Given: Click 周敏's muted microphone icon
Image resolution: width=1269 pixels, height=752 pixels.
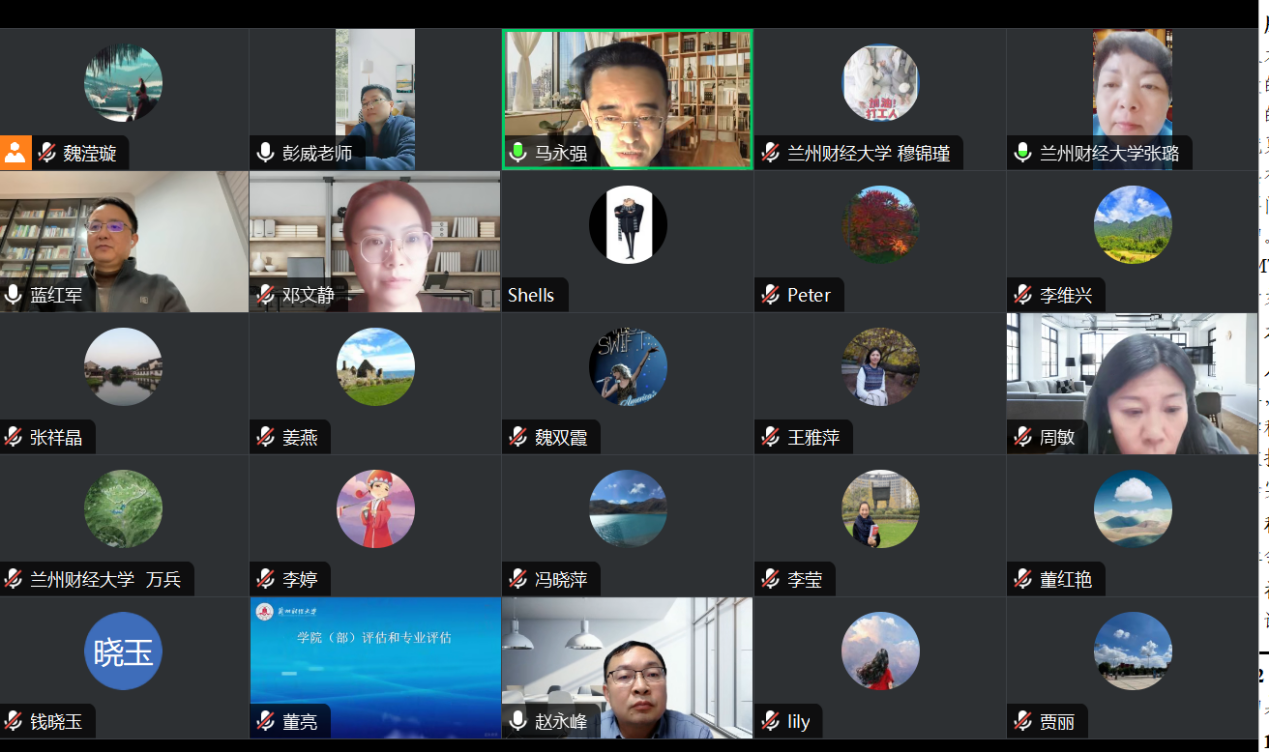Looking at the screenshot, I should (x=1023, y=437).
